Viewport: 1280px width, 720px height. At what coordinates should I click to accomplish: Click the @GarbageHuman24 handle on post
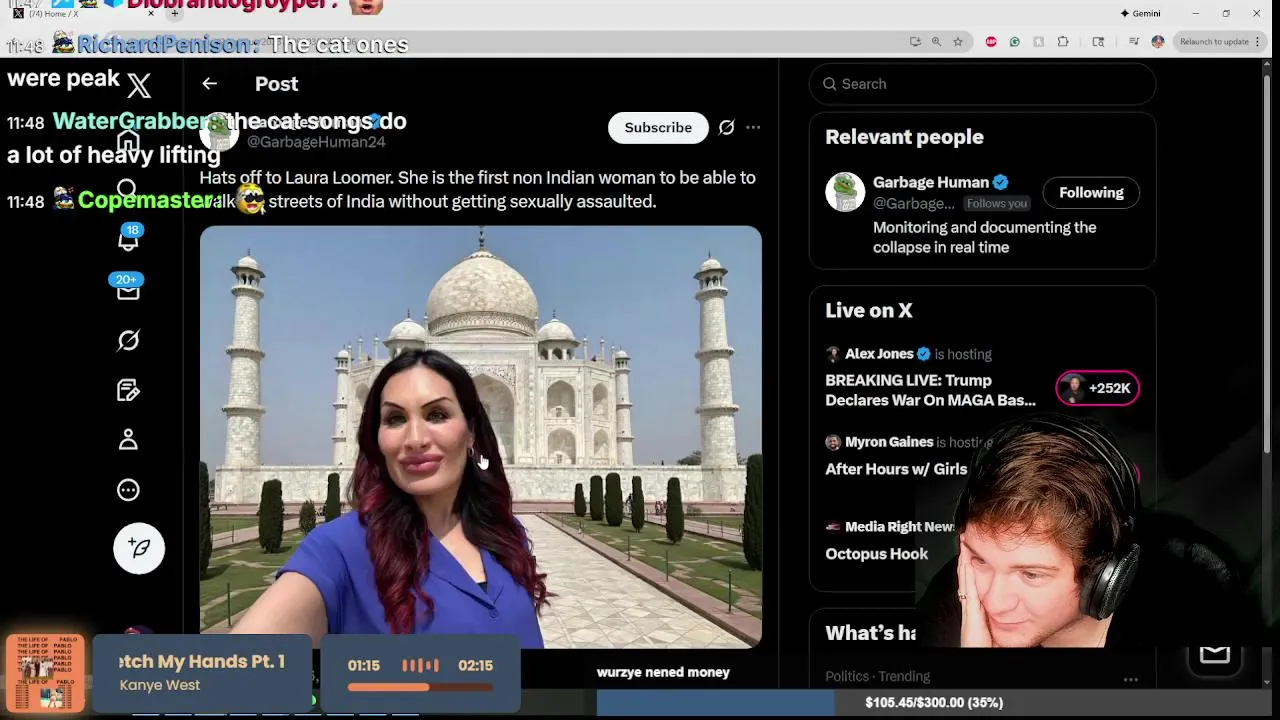click(316, 142)
